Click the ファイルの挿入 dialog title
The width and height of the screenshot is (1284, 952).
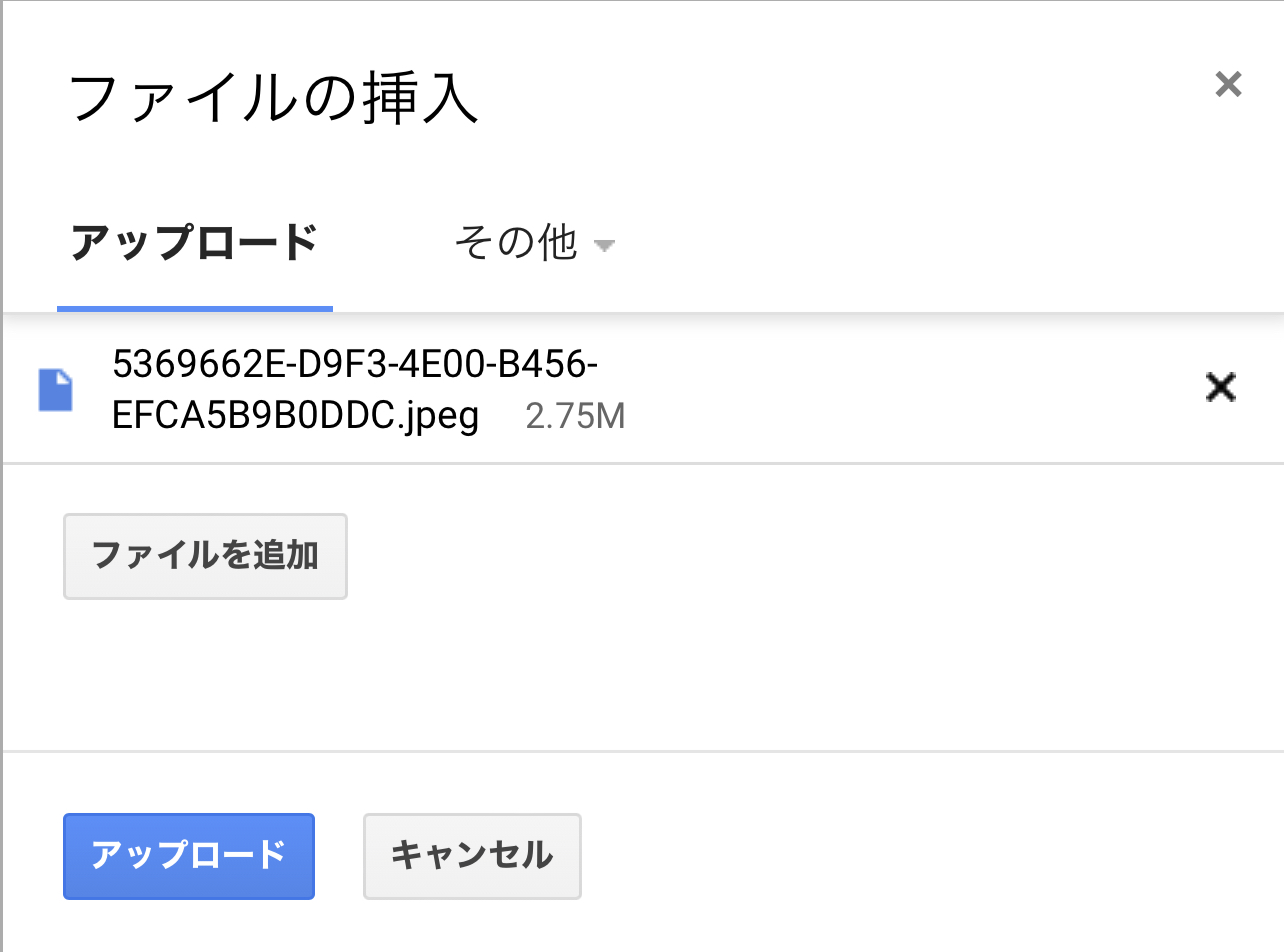[x=274, y=99]
